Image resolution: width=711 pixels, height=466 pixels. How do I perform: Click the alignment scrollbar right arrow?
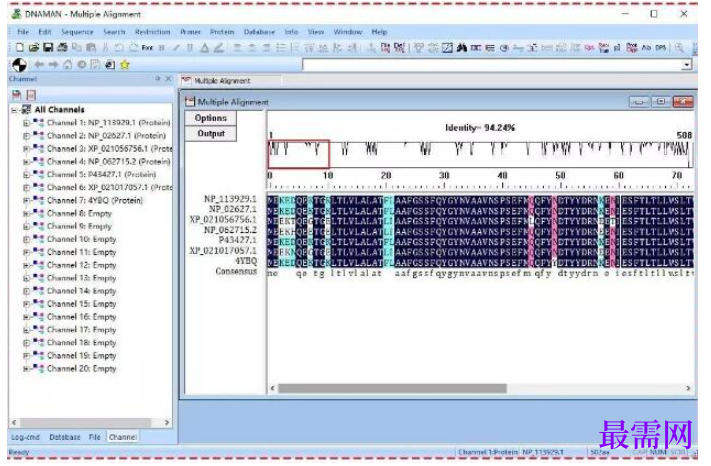[688, 388]
